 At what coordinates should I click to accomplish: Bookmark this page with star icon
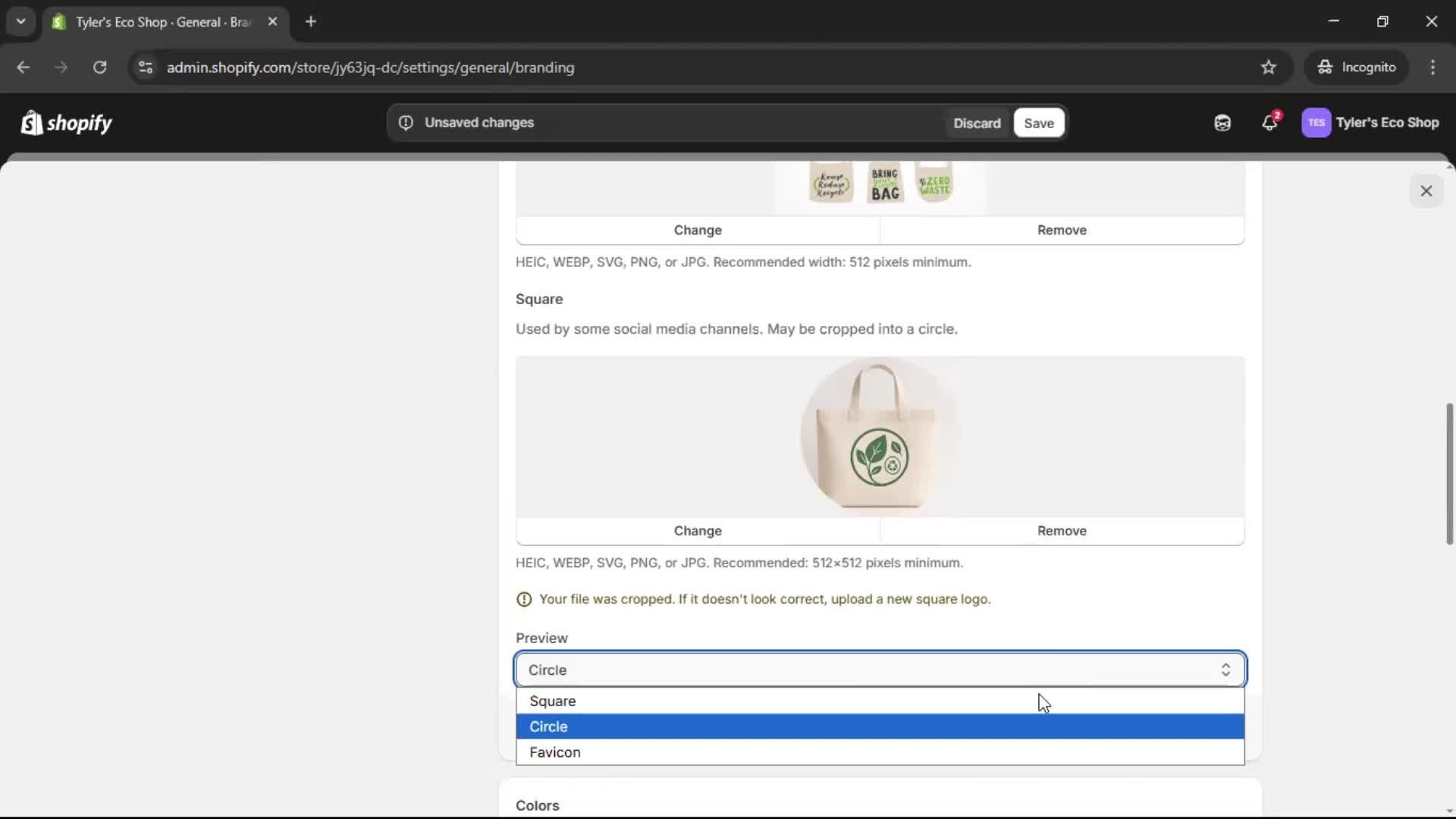(1269, 67)
